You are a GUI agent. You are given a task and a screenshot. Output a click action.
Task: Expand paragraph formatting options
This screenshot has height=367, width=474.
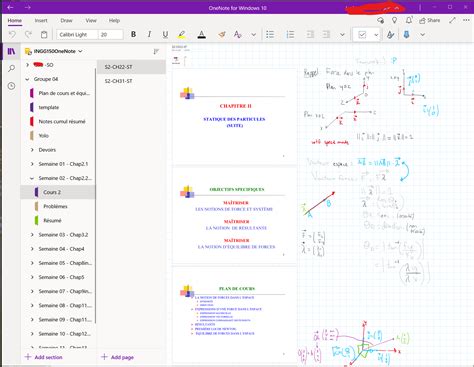(x=342, y=34)
